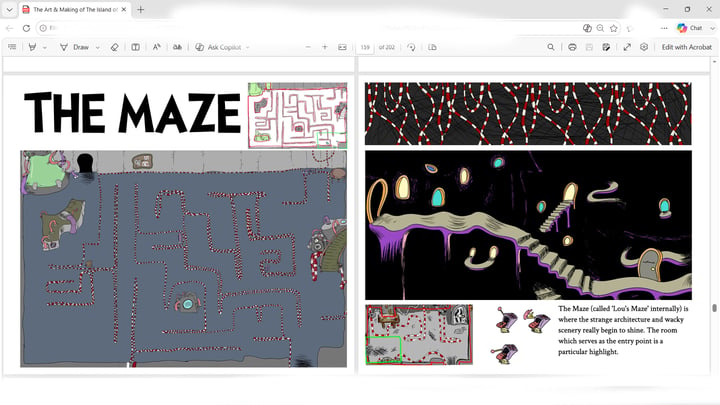Click Save as icon
This screenshot has height=405, width=720.
606,47
